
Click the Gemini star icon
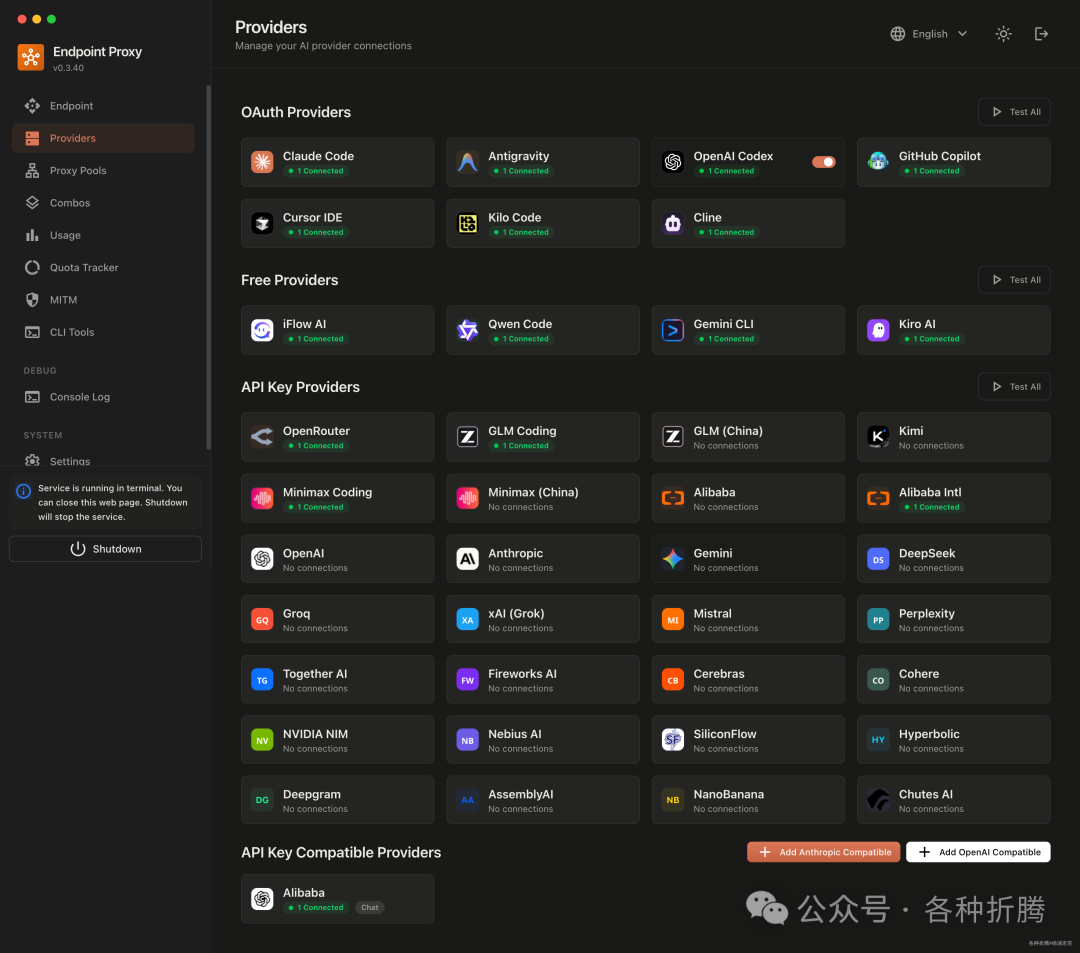[672, 558]
